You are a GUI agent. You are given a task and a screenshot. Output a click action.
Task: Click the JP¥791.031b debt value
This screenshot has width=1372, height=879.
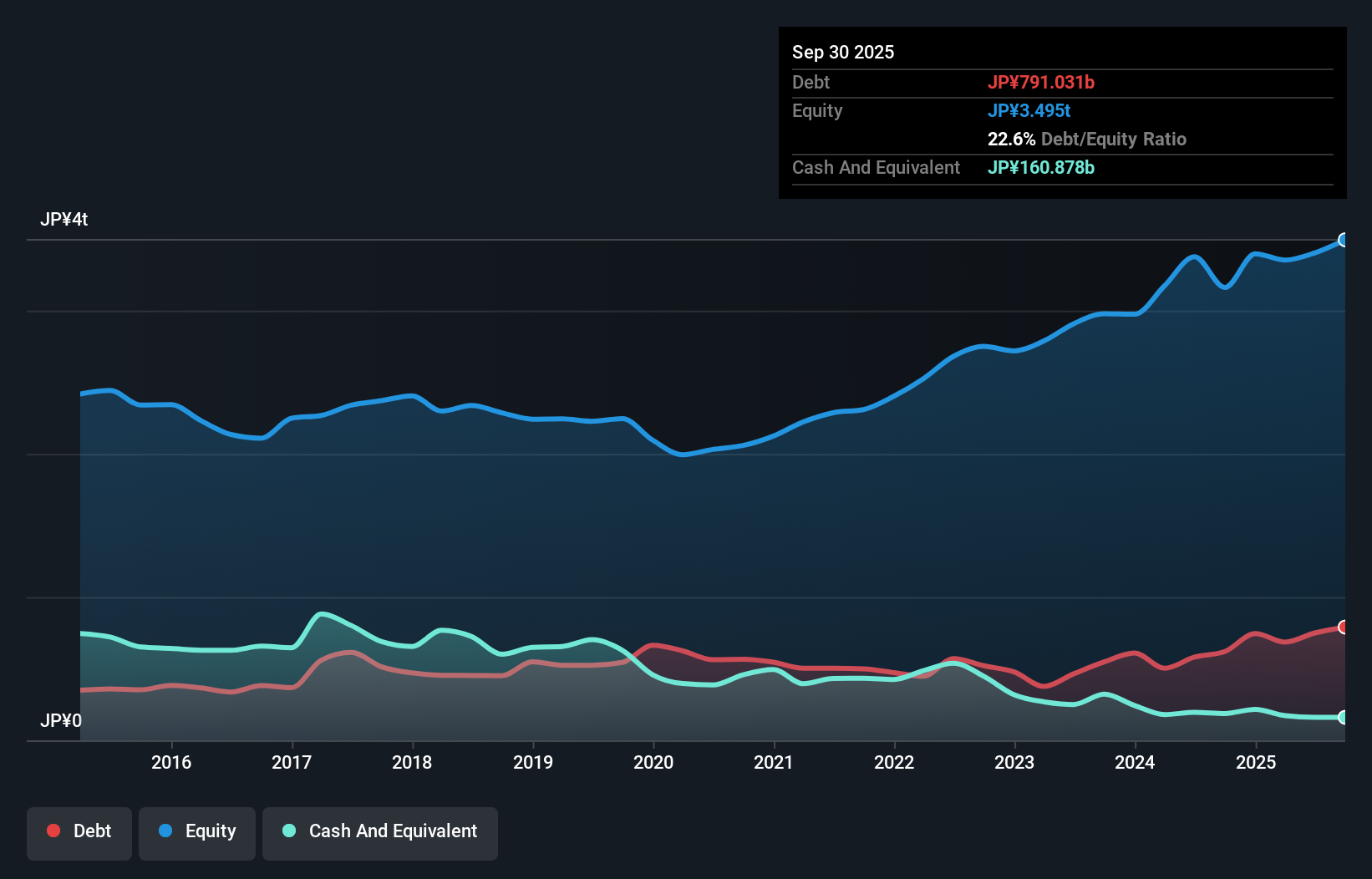click(1041, 82)
